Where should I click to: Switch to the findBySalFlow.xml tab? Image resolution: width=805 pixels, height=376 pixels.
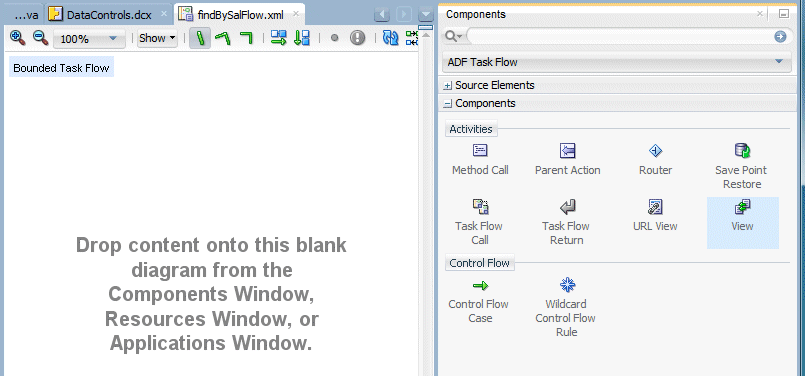240,14
